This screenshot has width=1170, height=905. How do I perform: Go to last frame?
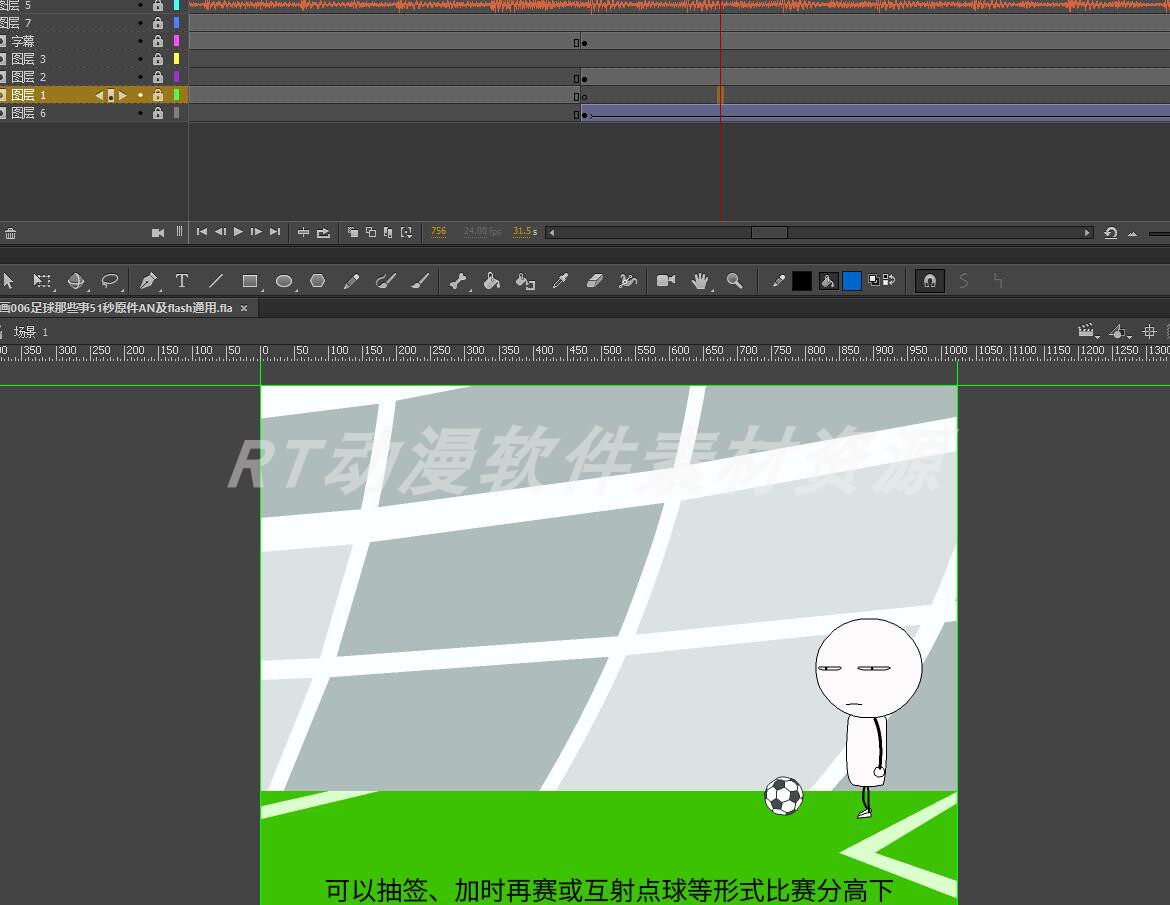click(275, 232)
